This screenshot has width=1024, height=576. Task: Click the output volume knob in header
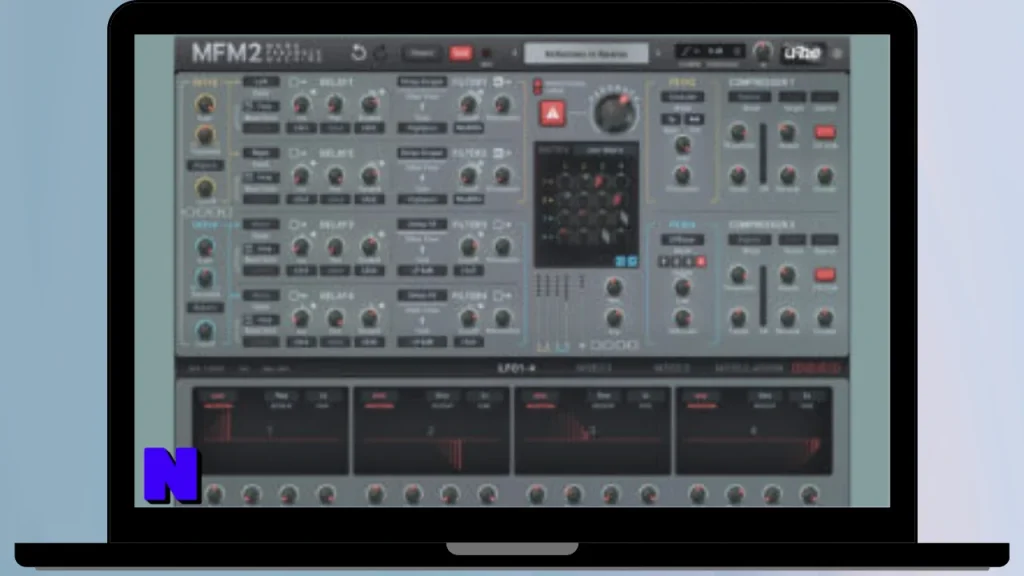click(762, 51)
